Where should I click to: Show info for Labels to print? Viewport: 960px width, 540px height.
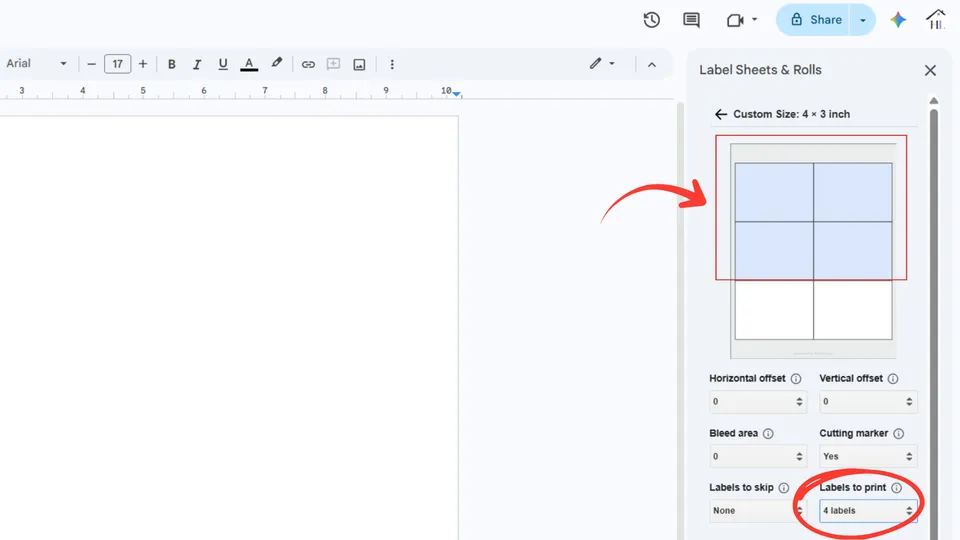point(896,488)
